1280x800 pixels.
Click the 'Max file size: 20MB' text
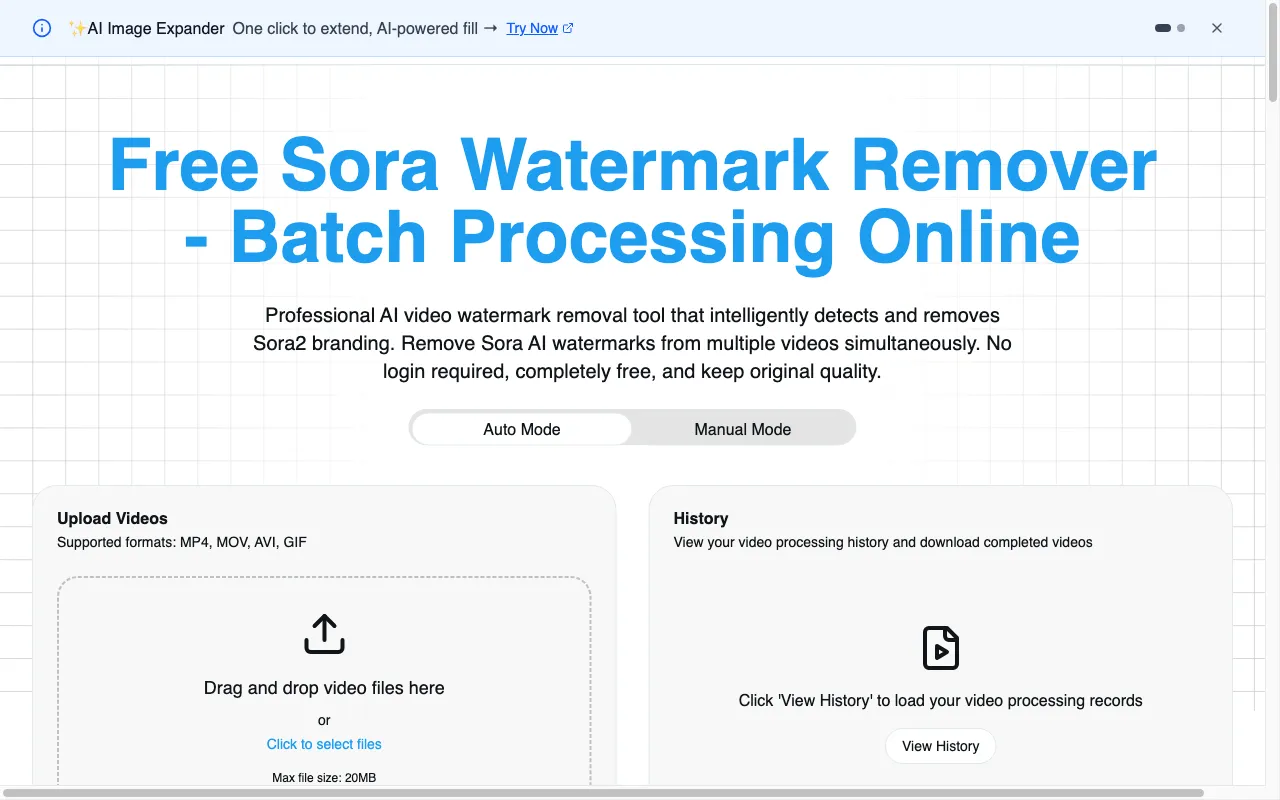[x=324, y=778]
